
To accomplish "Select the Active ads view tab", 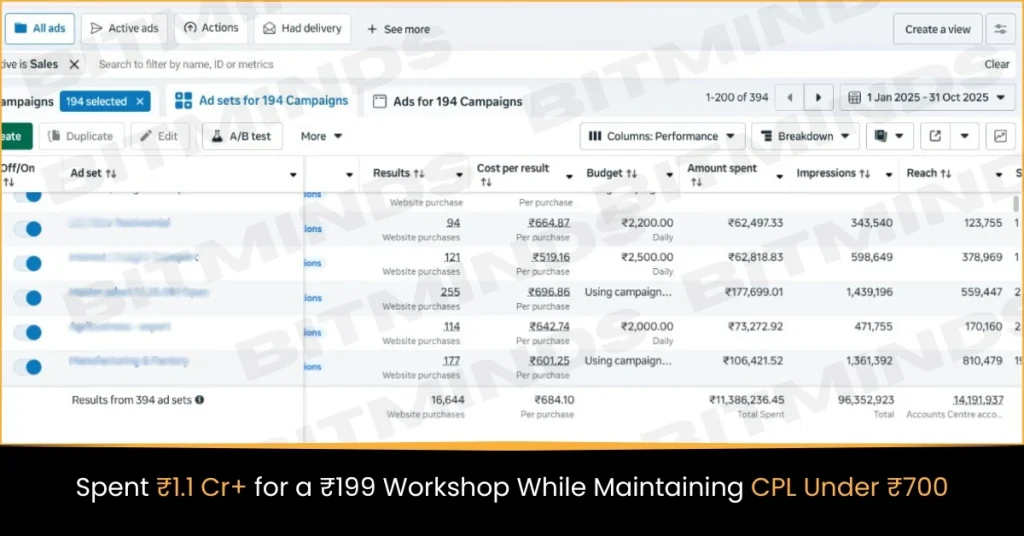I will click(x=124, y=28).
